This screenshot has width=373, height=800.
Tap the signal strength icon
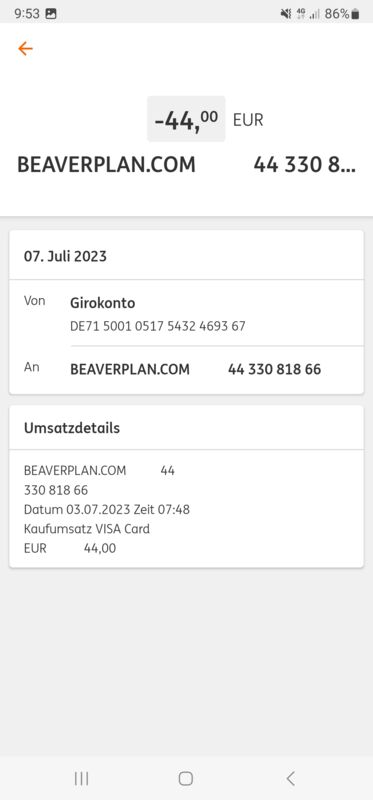[x=314, y=14]
